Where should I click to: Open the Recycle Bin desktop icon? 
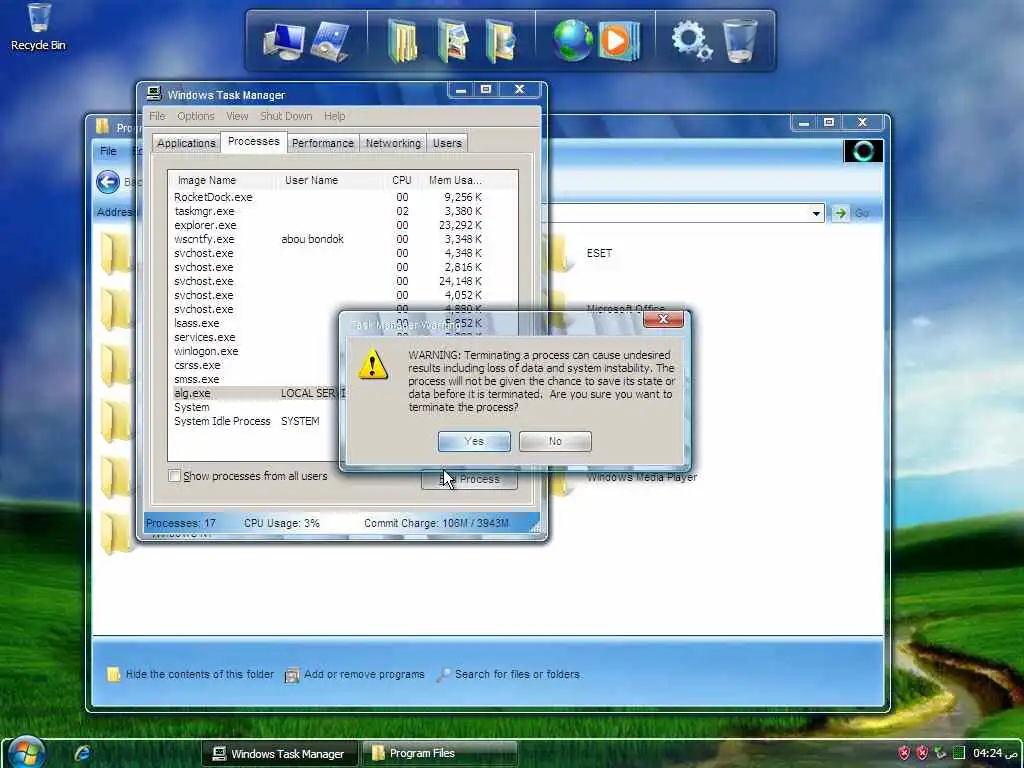38,27
